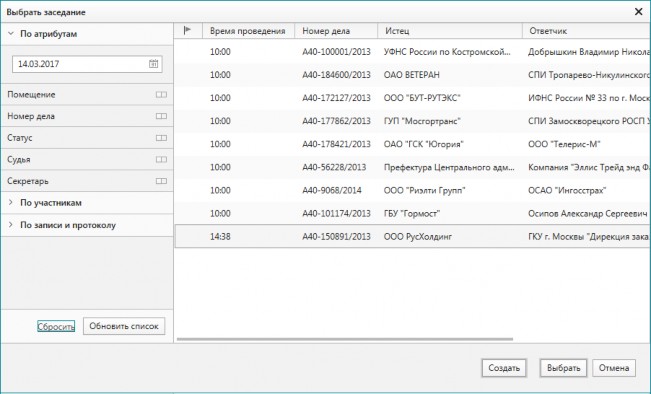
Task: Click defendant Осипов Александр Сергеевич
Action: point(587,213)
